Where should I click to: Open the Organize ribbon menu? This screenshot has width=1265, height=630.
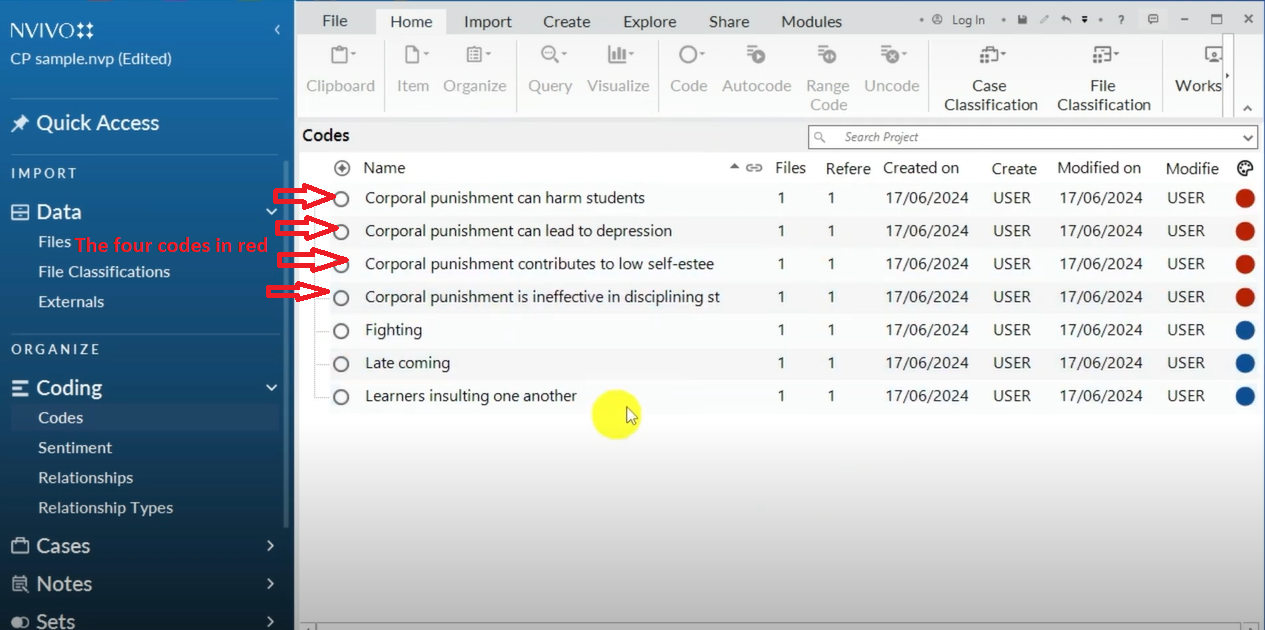(x=474, y=69)
